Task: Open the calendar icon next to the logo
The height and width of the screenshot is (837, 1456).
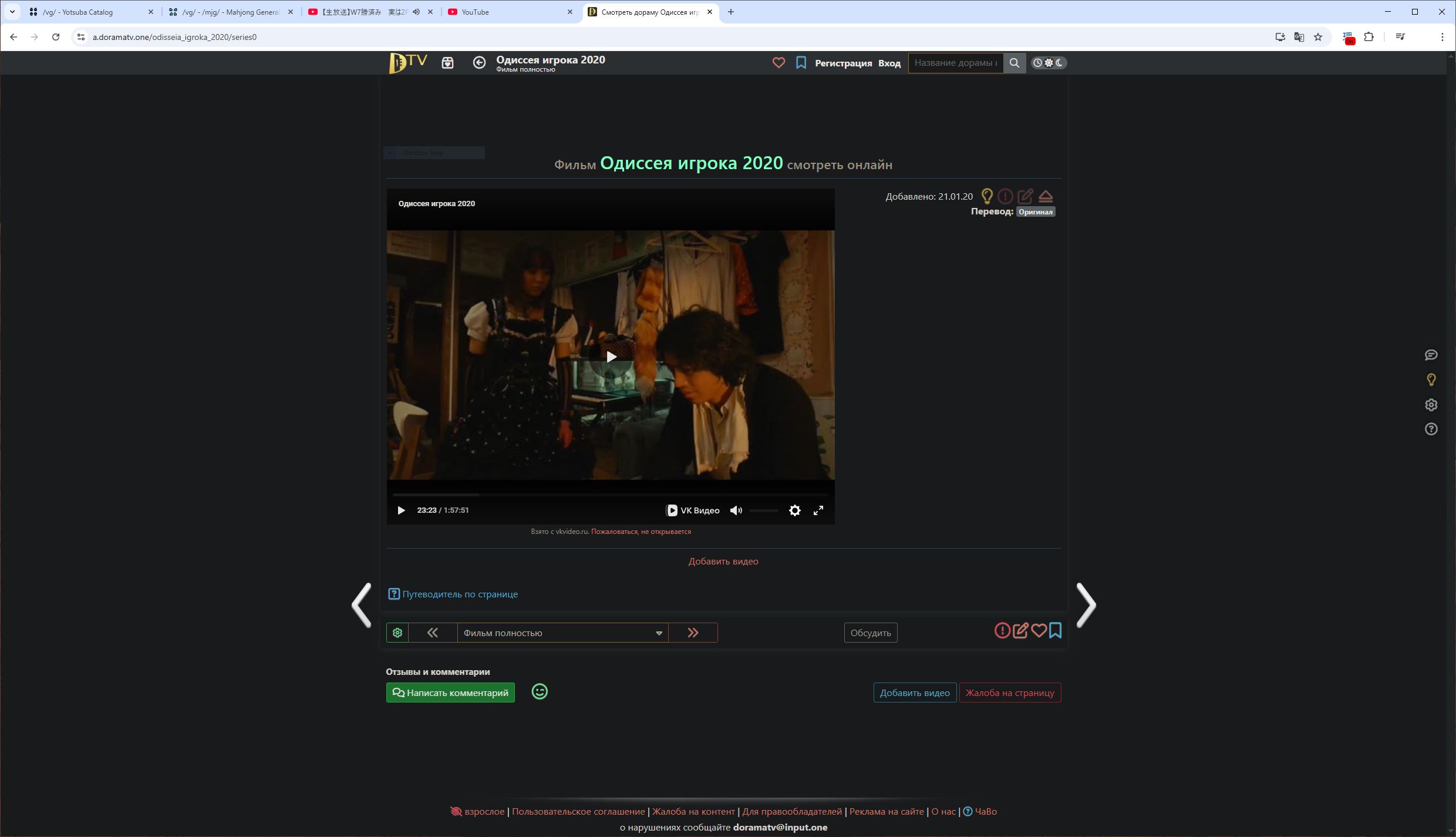Action: 447,63
